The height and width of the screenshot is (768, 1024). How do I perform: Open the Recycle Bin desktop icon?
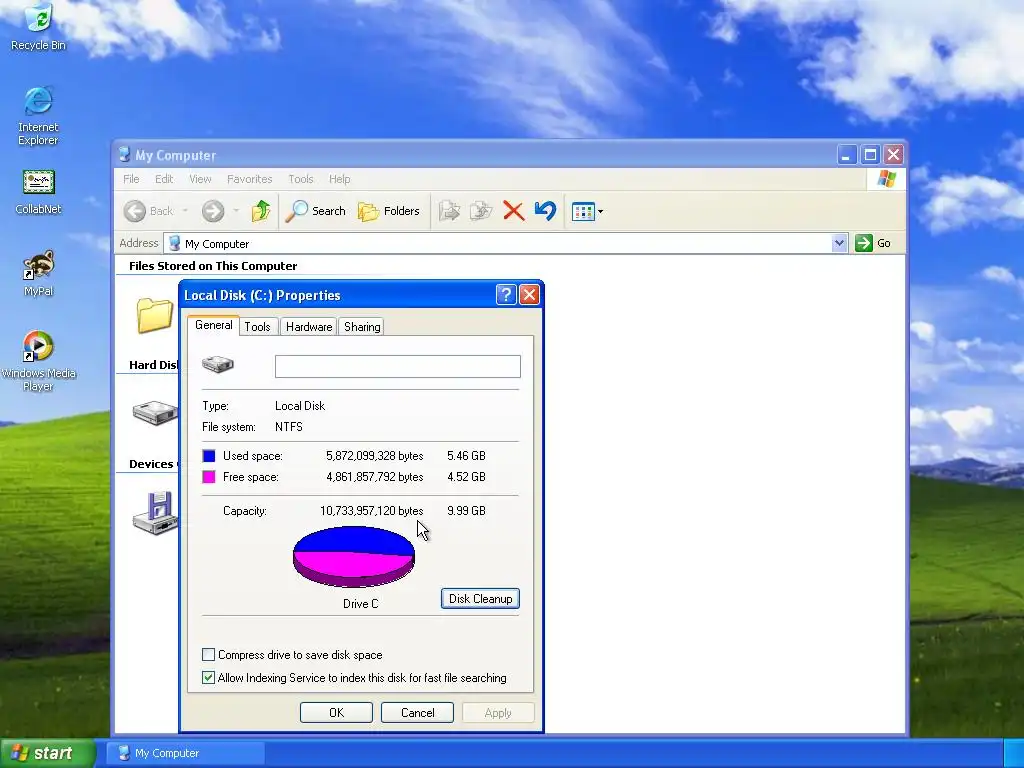(39, 27)
